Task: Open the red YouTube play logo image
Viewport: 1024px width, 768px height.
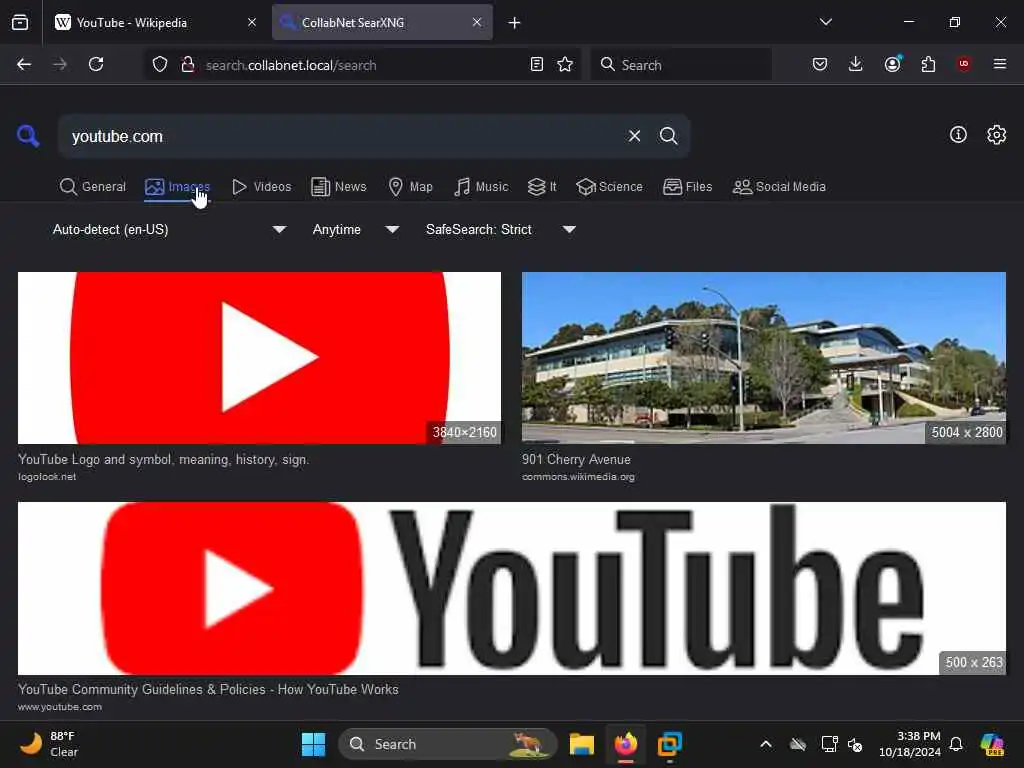Action: pos(259,358)
